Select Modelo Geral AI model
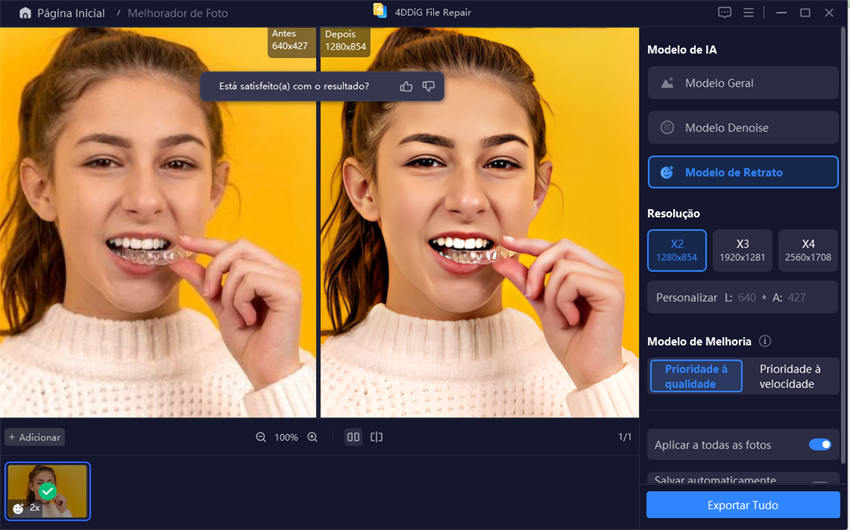The image size is (850, 530). pyautogui.click(x=743, y=83)
